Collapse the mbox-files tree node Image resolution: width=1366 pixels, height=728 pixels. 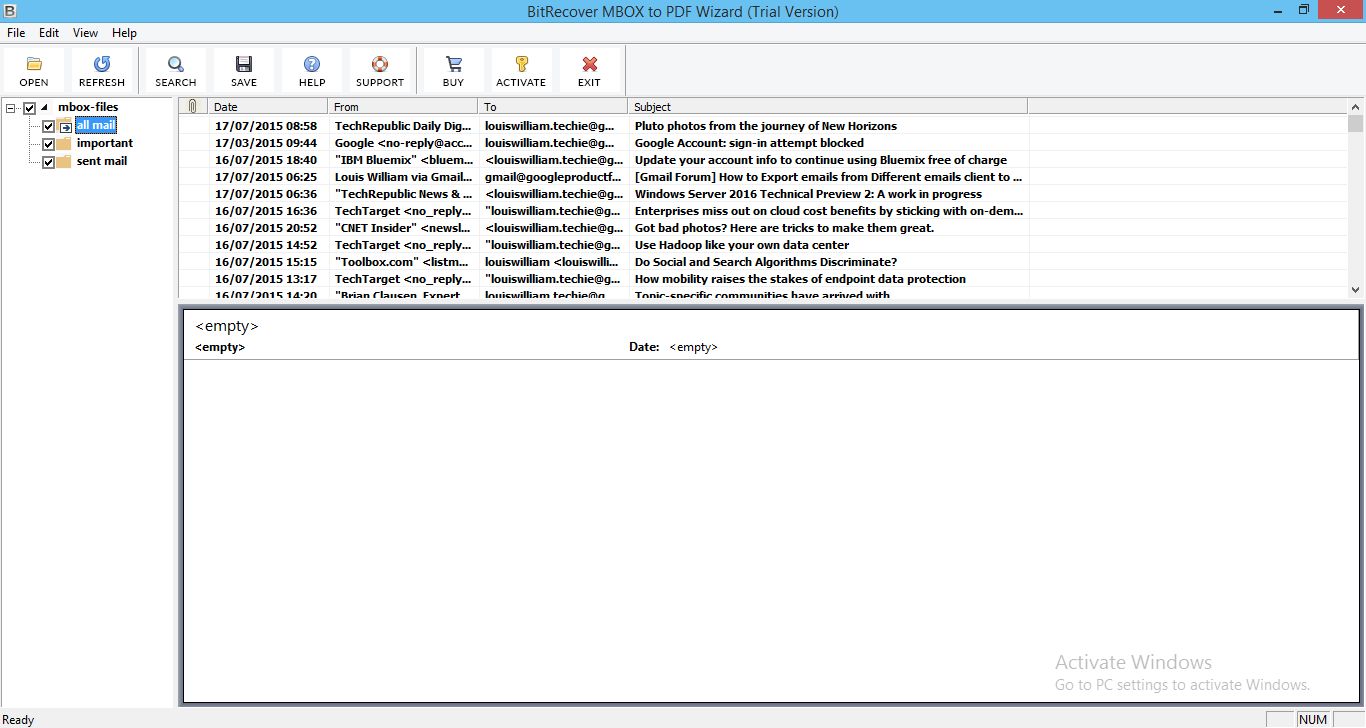[10, 108]
